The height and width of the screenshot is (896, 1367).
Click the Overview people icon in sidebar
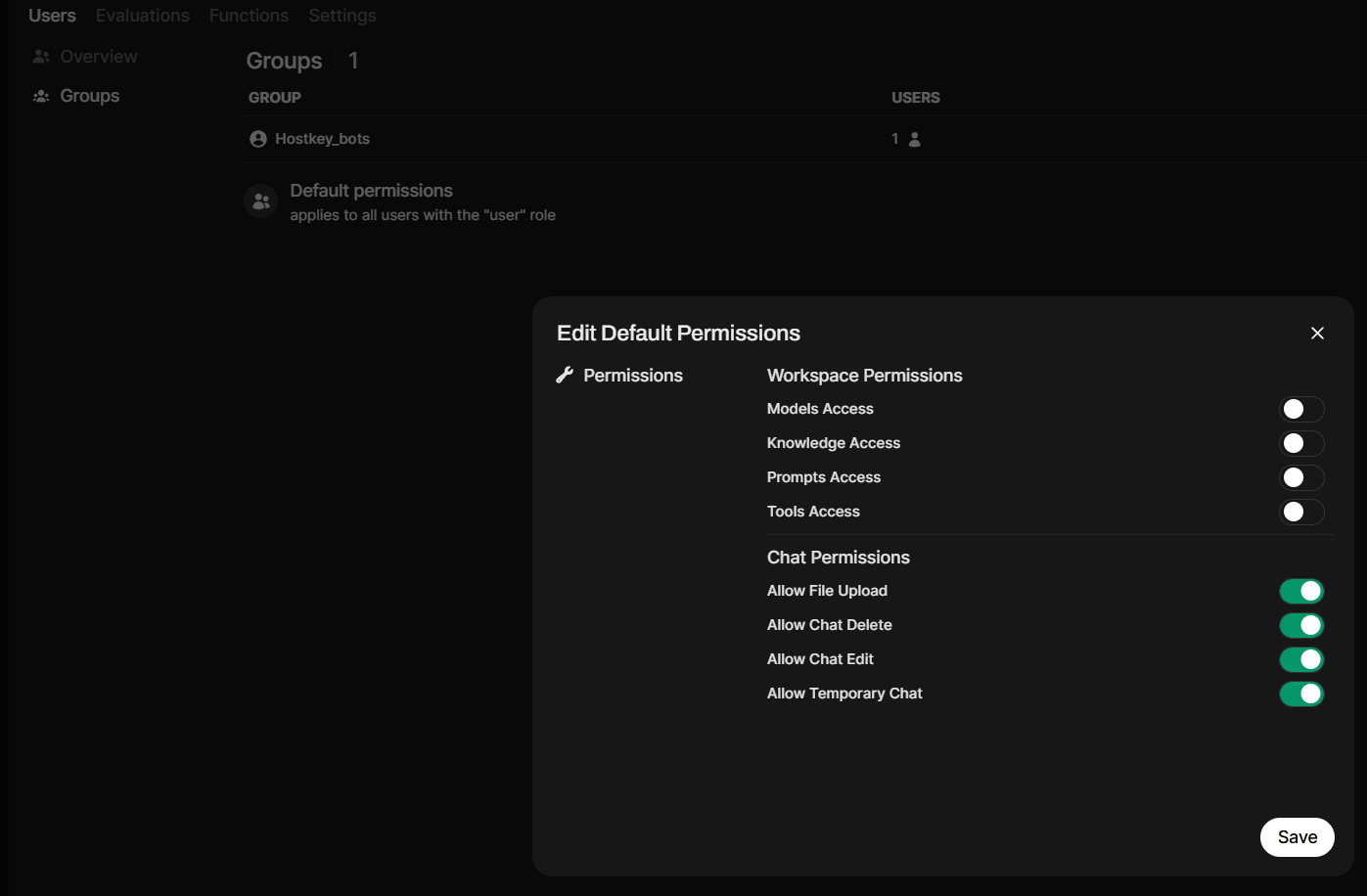[41, 57]
